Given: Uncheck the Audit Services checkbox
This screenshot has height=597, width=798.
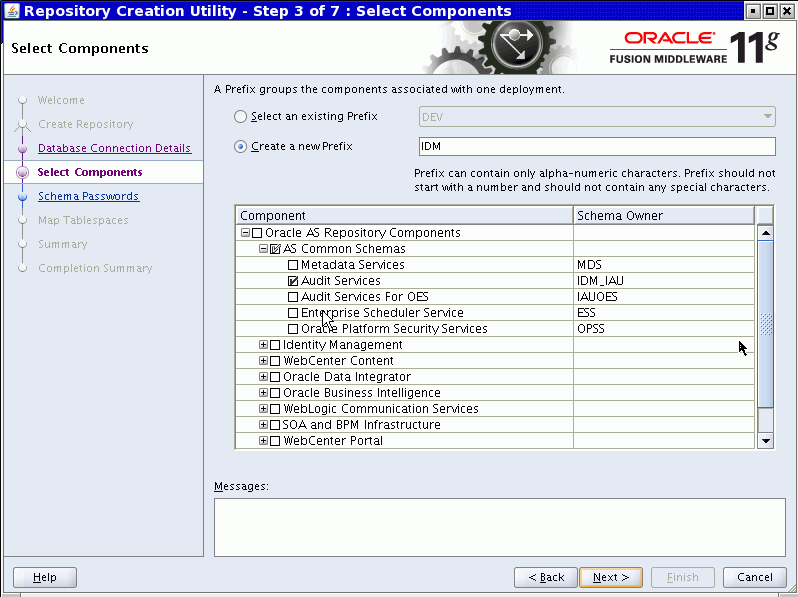Looking at the screenshot, I should (293, 281).
